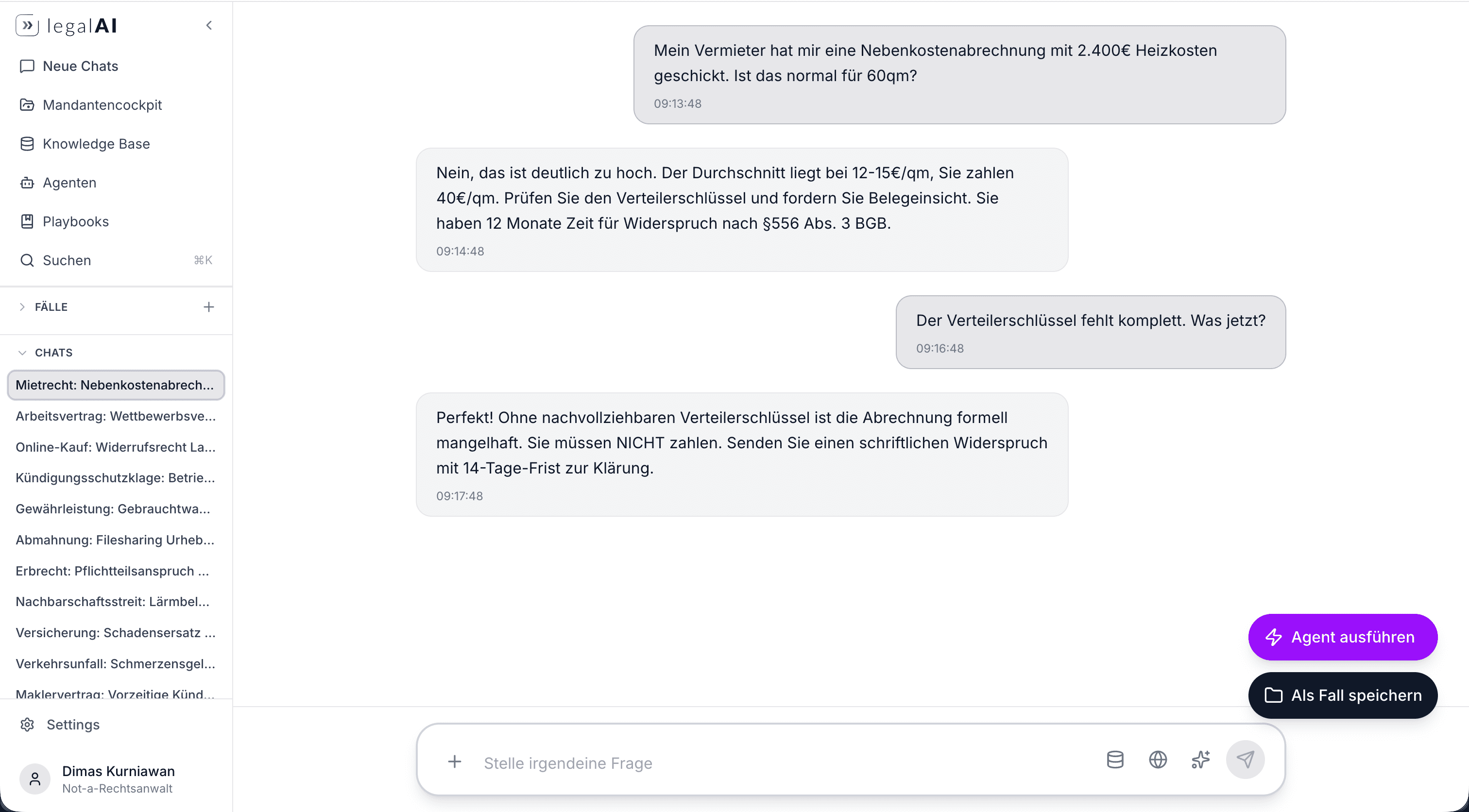Expand the FÄLLE section

tap(22, 307)
